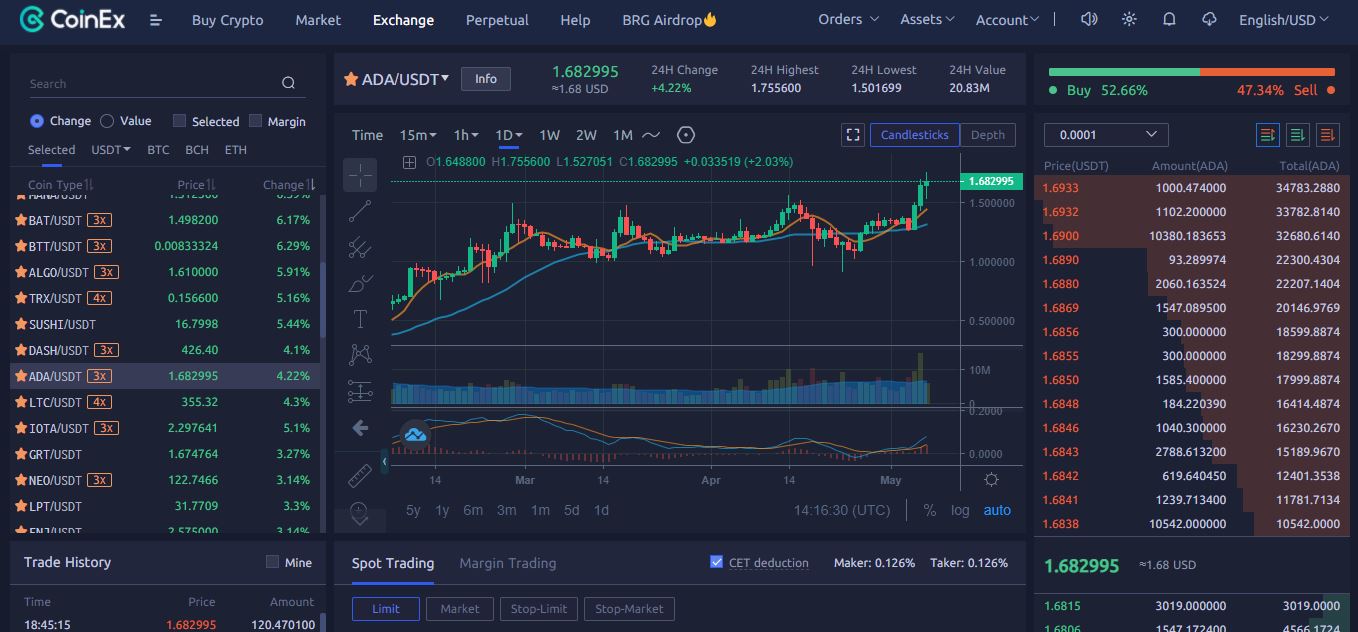Image resolution: width=1358 pixels, height=632 pixels.
Task: Toggle the theme brightness icon
Action: click(x=1129, y=20)
